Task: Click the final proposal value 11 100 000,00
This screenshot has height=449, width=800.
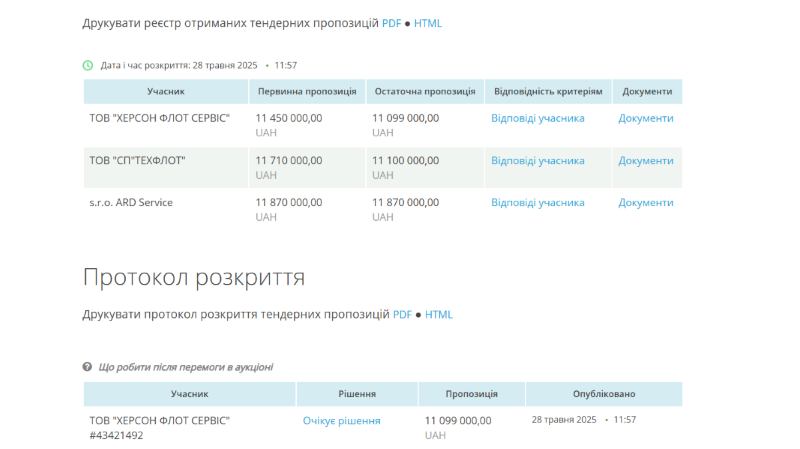Action: click(406, 161)
